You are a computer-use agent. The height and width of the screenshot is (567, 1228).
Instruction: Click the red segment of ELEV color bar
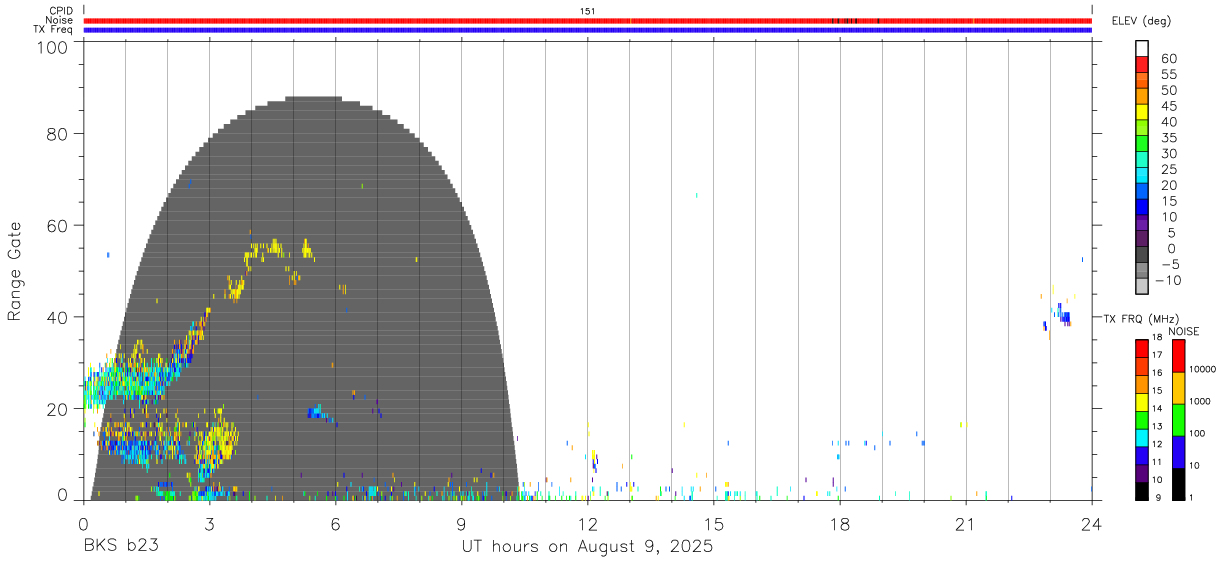[x=1142, y=63]
